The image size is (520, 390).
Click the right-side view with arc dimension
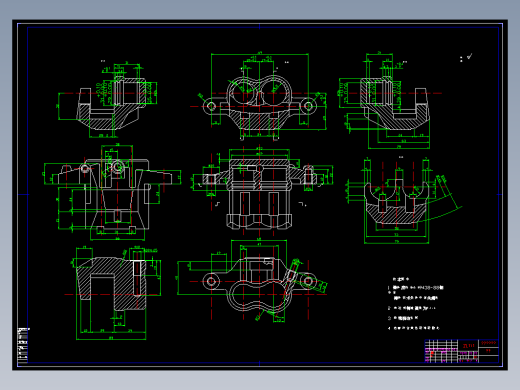tap(404, 201)
